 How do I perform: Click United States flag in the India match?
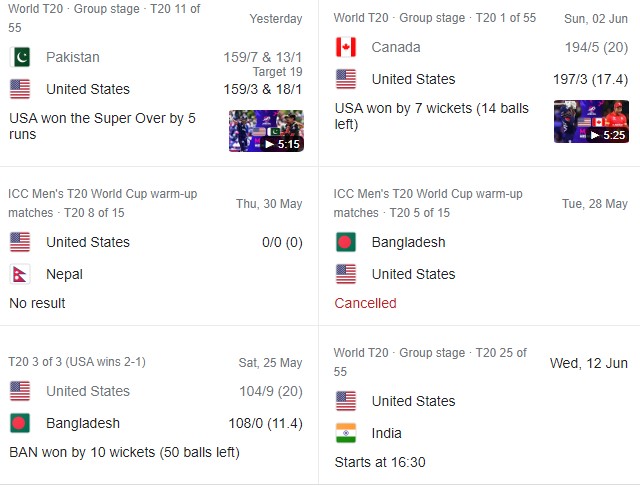(x=346, y=401)
